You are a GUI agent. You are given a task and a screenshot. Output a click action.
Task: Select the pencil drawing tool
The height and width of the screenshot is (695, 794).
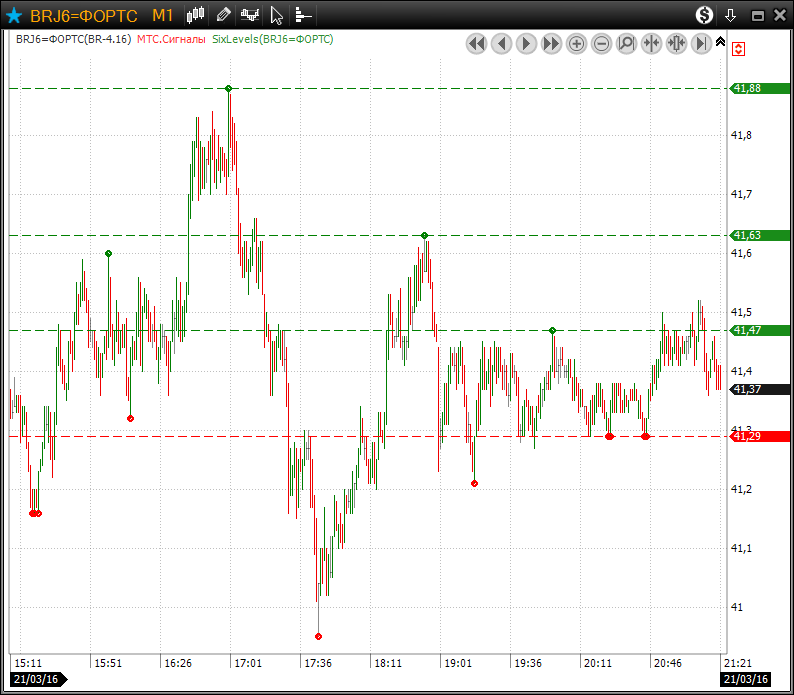coord(223,15)
